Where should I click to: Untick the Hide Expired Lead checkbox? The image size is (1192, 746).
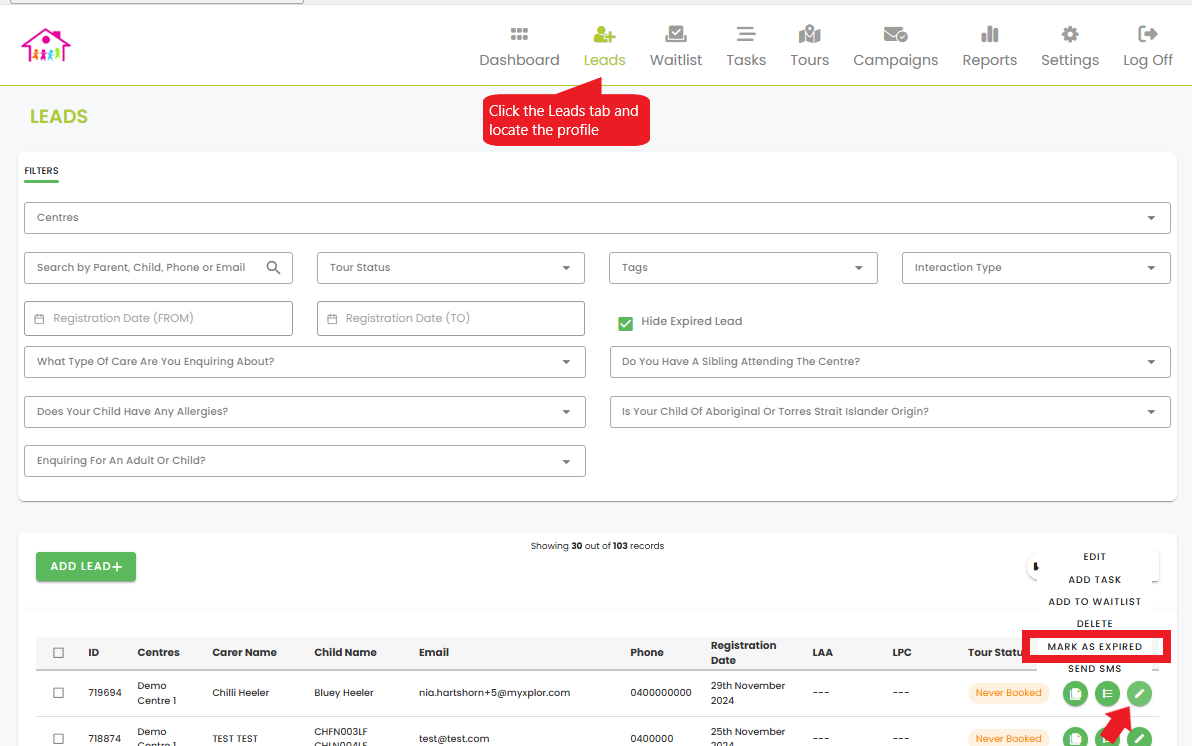click(626, 323)
